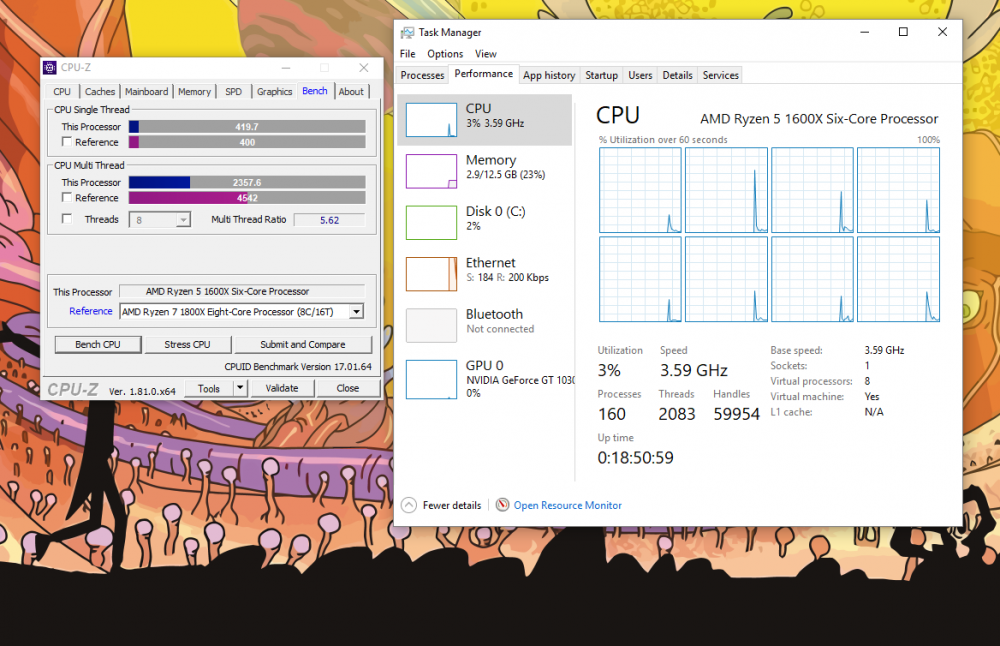This screenshot has height=646, width=1000.
Task: Click the Validate button in CPU-Z
Action: coord(281,388)
